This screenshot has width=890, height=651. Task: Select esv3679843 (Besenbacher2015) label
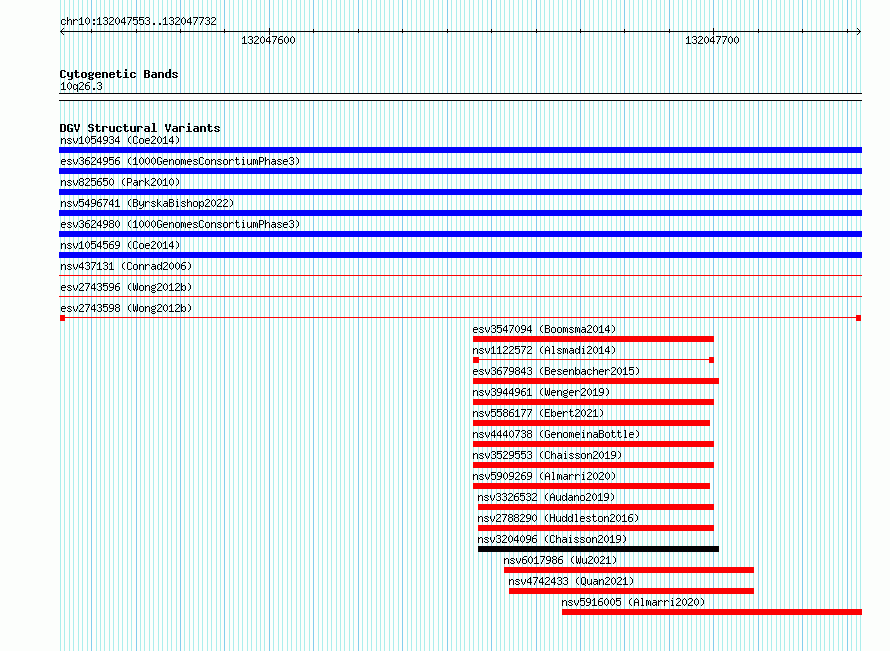[556, 371]
